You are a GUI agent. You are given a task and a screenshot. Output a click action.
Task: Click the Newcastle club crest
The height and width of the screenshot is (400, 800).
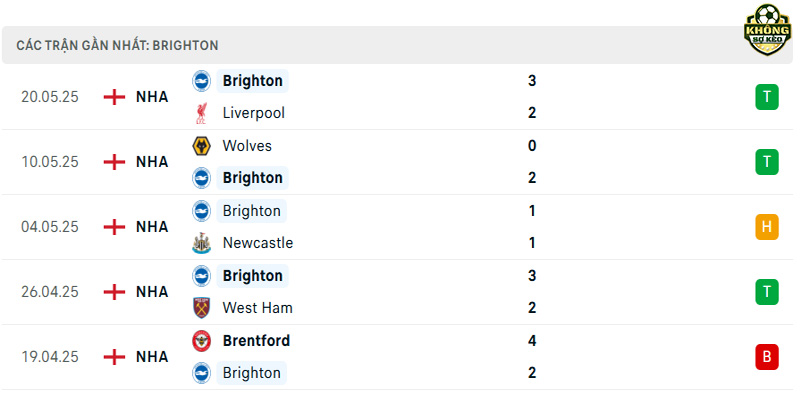[202, 243]
